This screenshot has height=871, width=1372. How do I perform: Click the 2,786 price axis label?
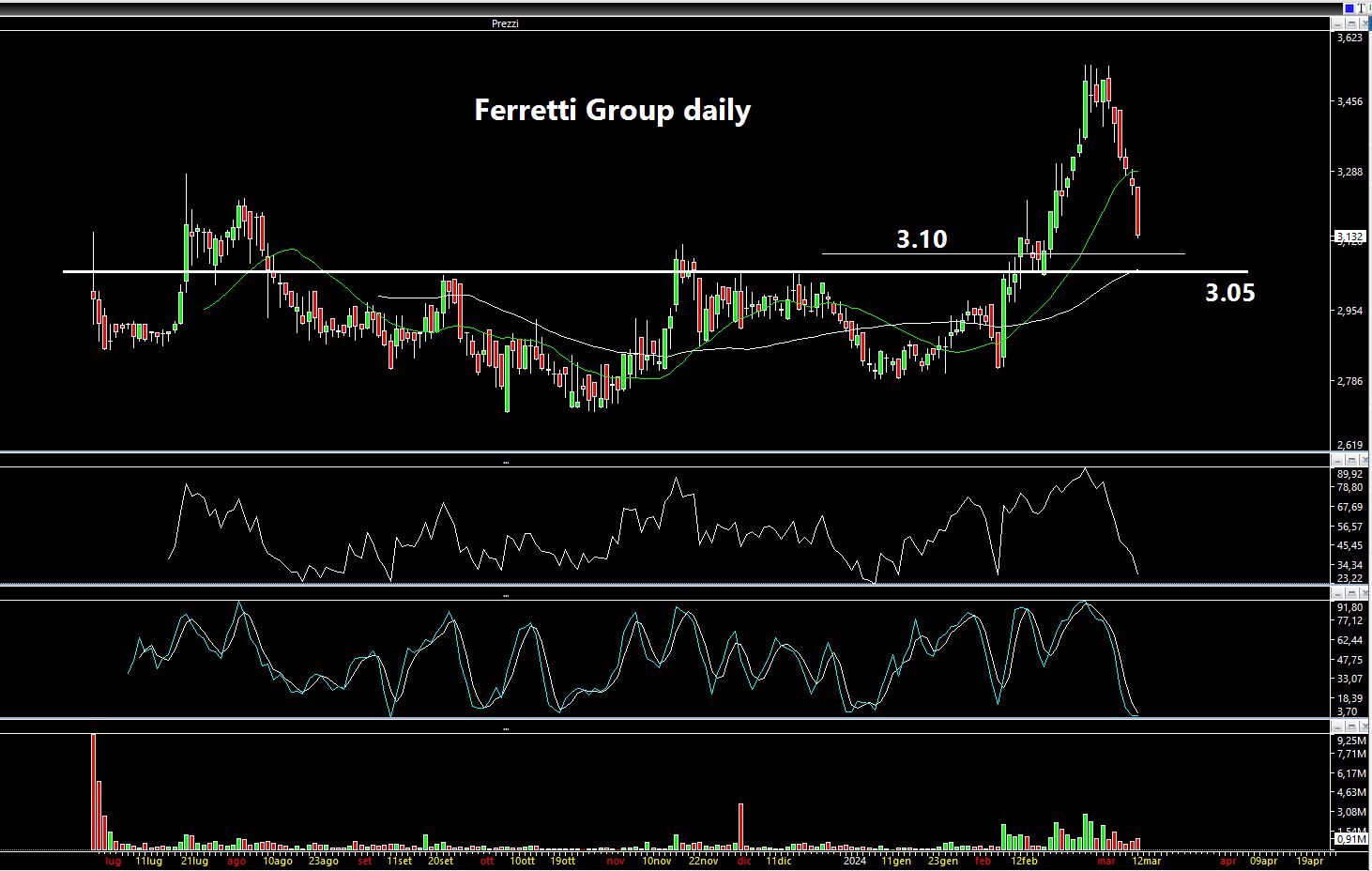1349,381
